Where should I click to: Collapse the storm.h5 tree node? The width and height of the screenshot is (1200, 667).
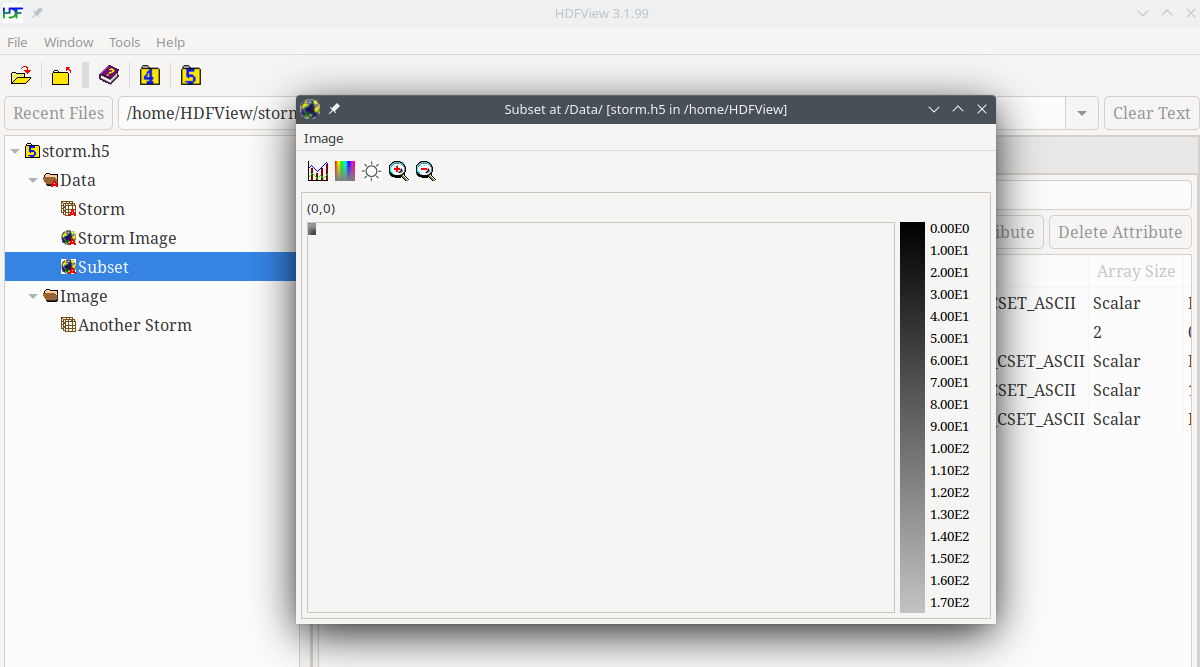coord(15,152)
